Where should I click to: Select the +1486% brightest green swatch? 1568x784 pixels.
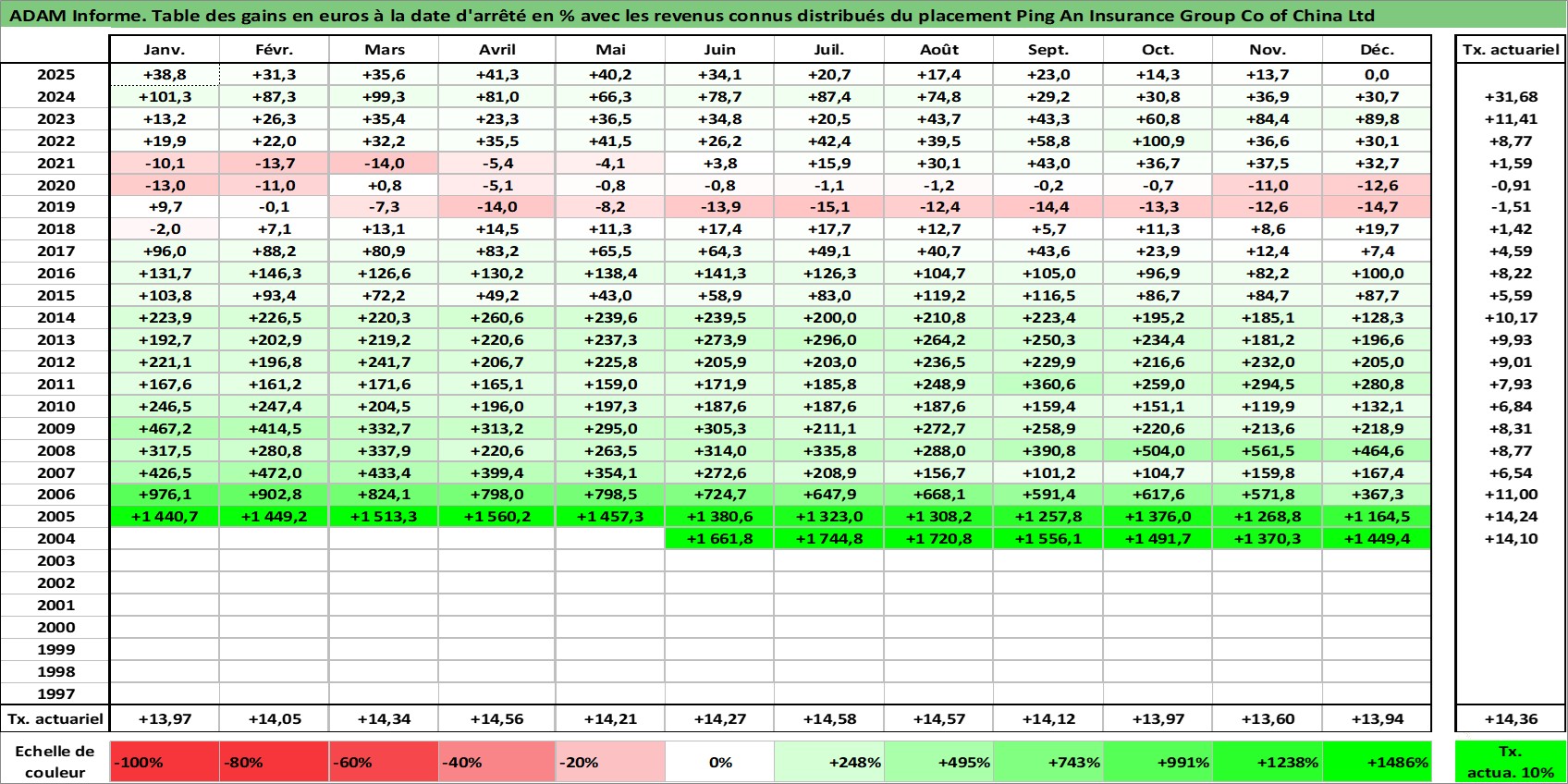coord(1378,762)
